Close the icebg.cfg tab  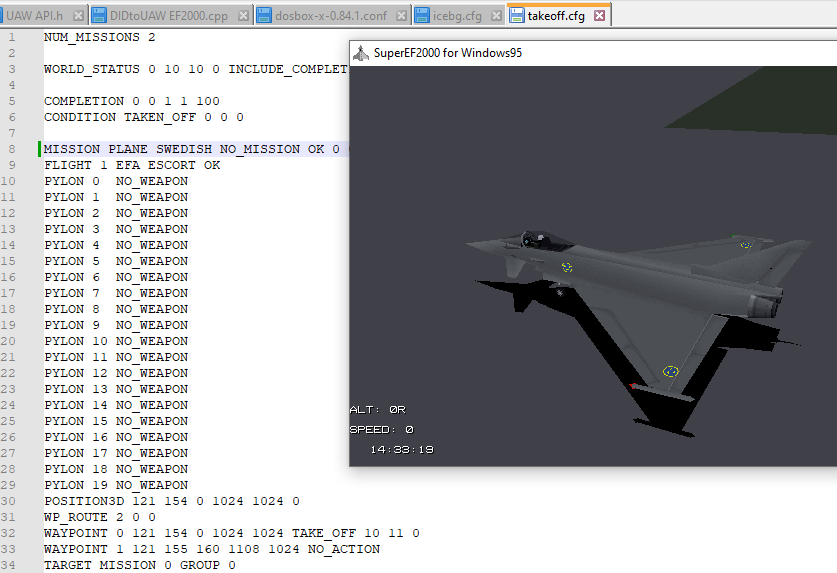pyautogui.click(x=495, y=16)
